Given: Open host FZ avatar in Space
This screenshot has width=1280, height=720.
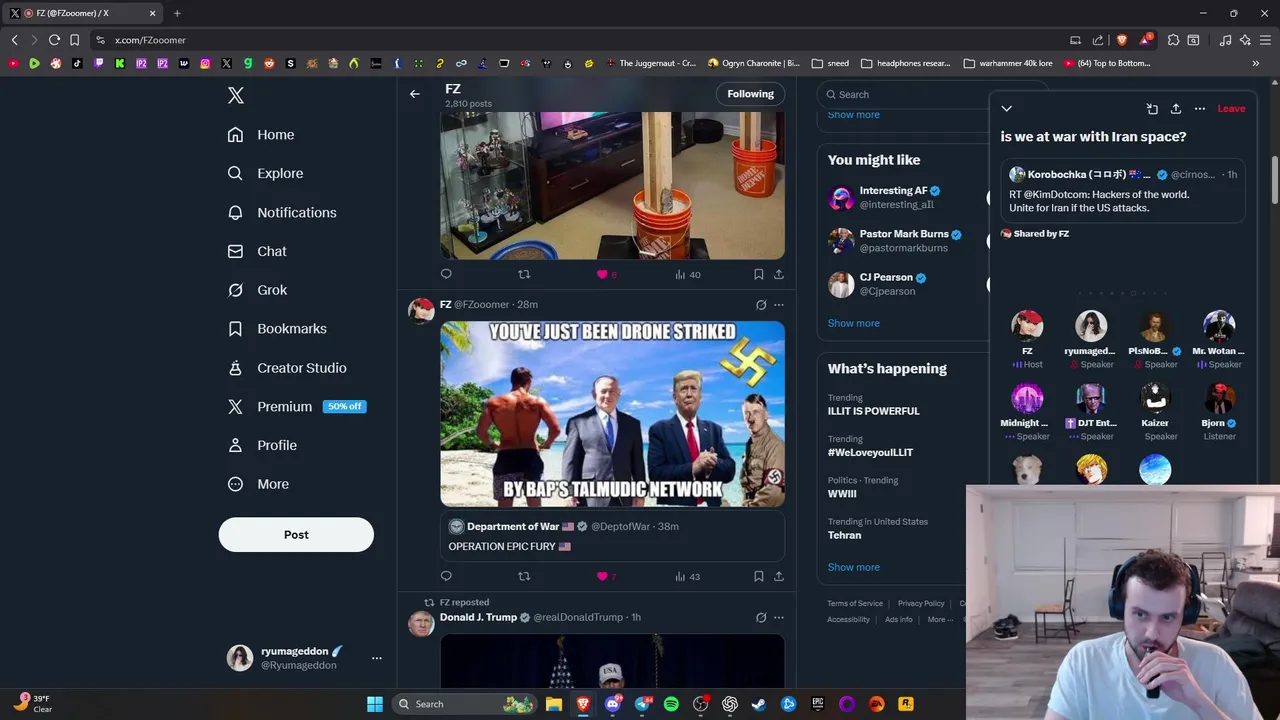Looking at the screenshot, I should pyautogui.click(x=1027, y=326).
